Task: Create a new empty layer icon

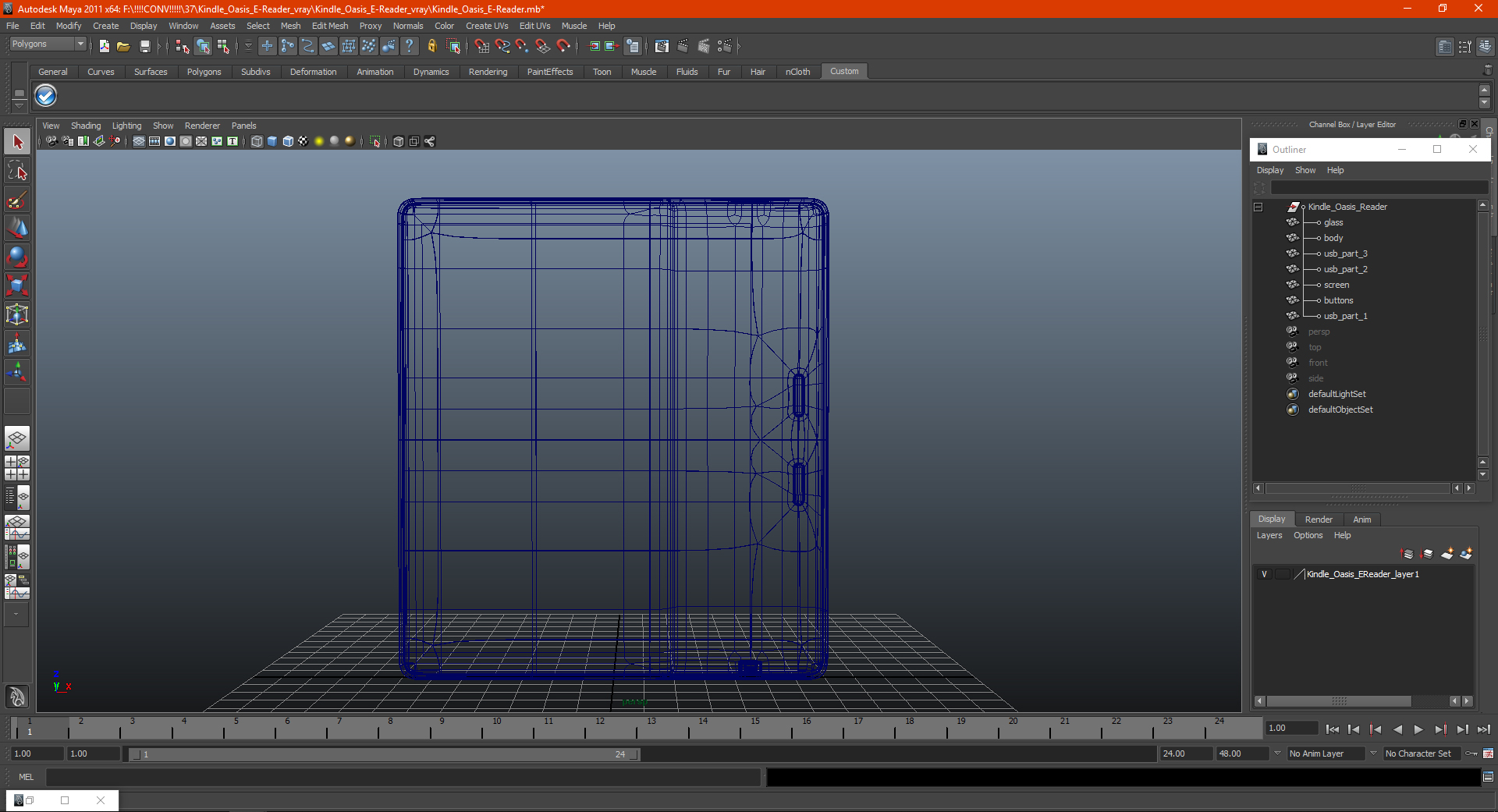Action: tap(1447, 554)
